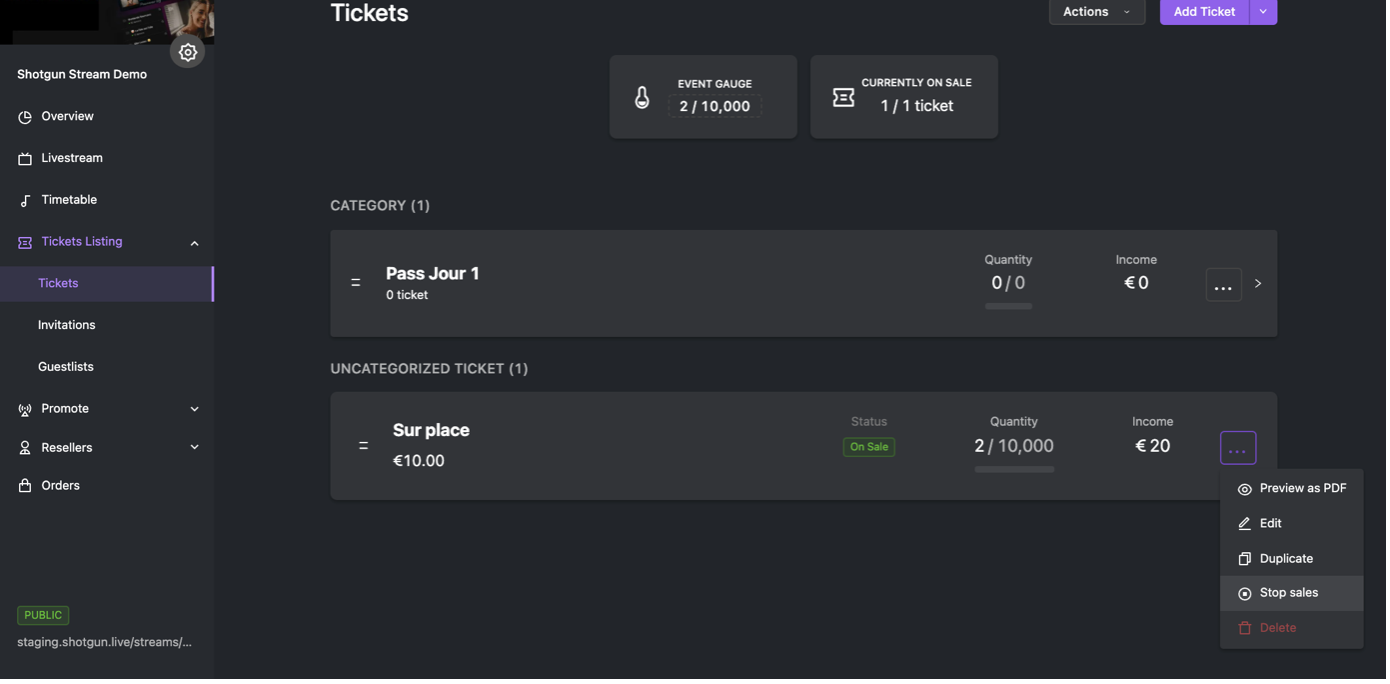Click the Orders bag icon
Viewport: 1390px width, 684px height.
point(25,486)
